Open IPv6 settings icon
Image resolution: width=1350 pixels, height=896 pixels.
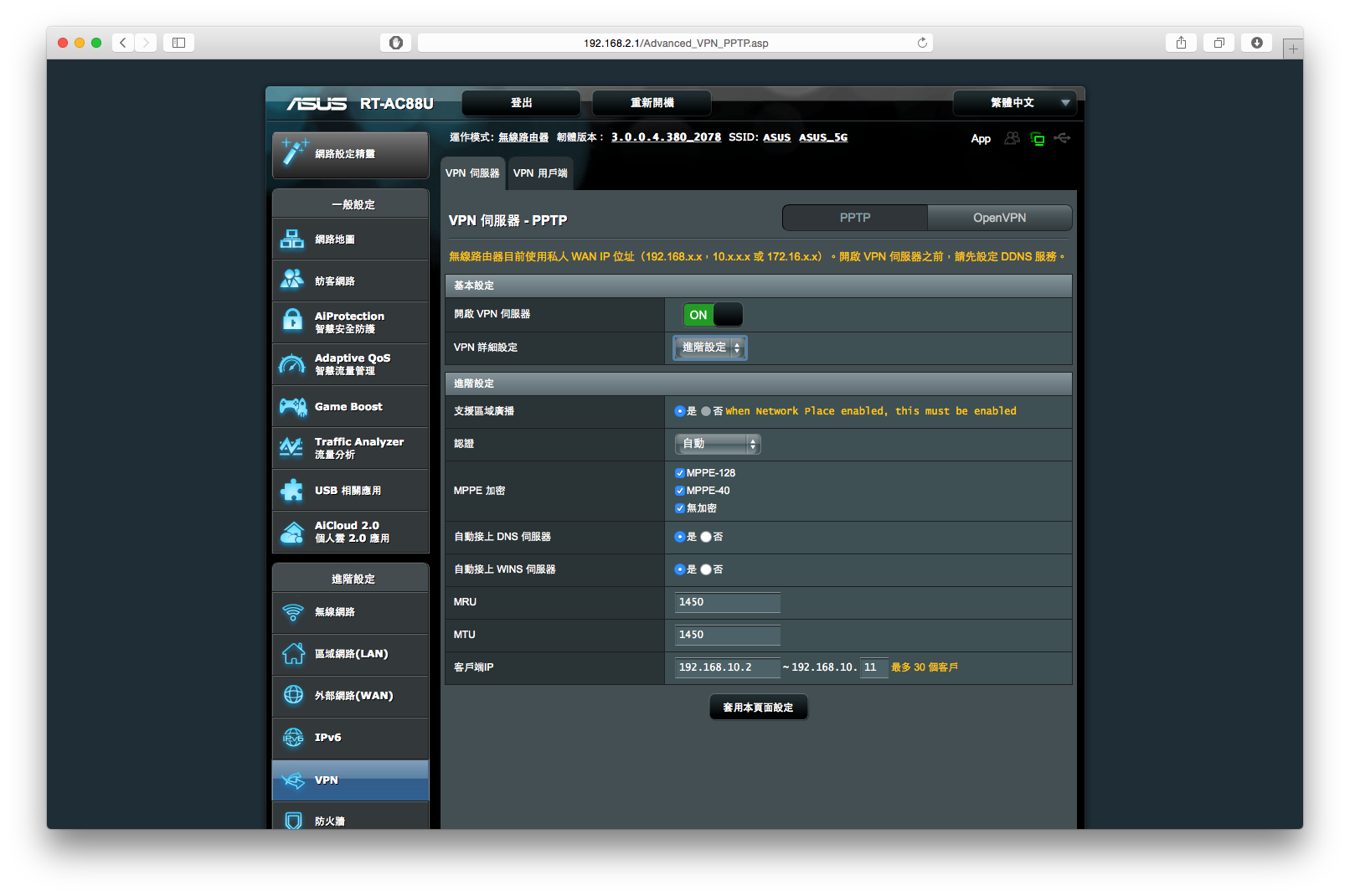(293, 738)
